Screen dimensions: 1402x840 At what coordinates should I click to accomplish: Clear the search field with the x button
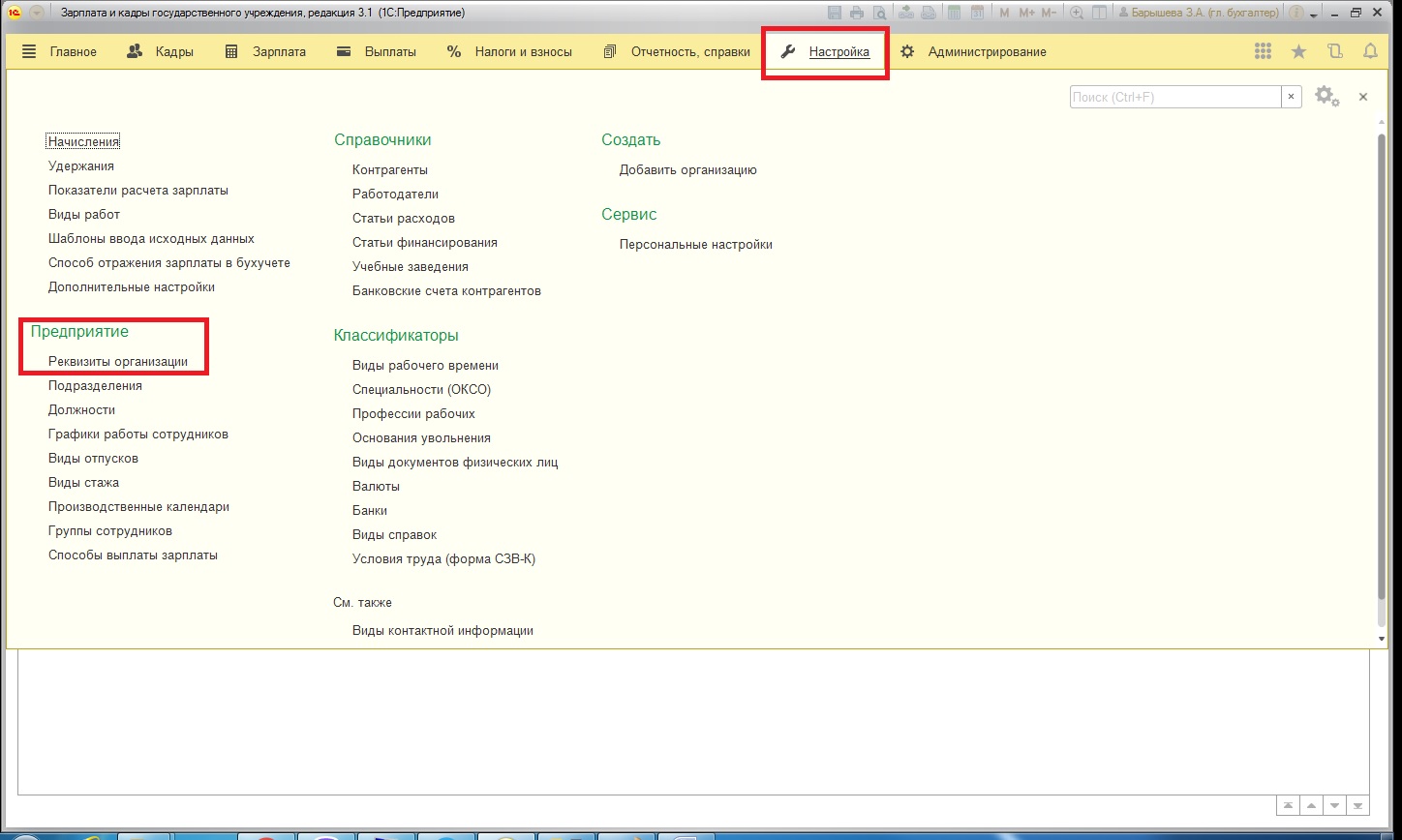click(x=1292, y=97)
